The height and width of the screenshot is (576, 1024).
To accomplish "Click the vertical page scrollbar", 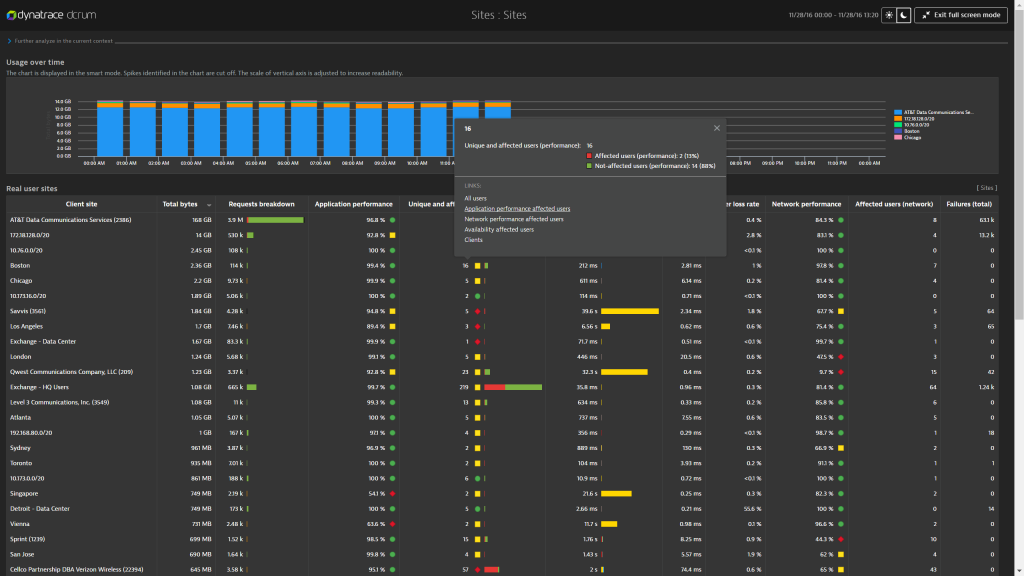I will 1019,163.
